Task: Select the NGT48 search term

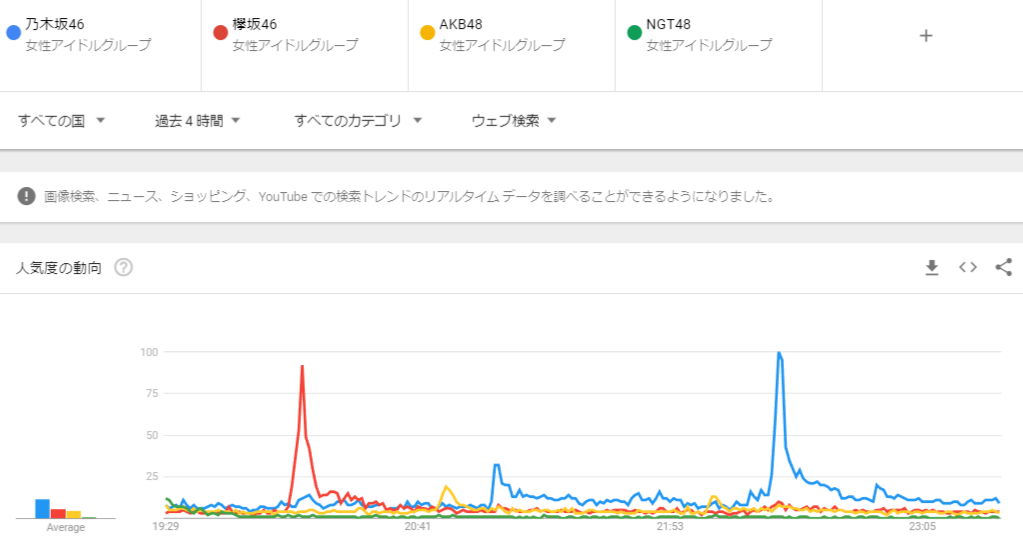Action: [x=668, y=24]
